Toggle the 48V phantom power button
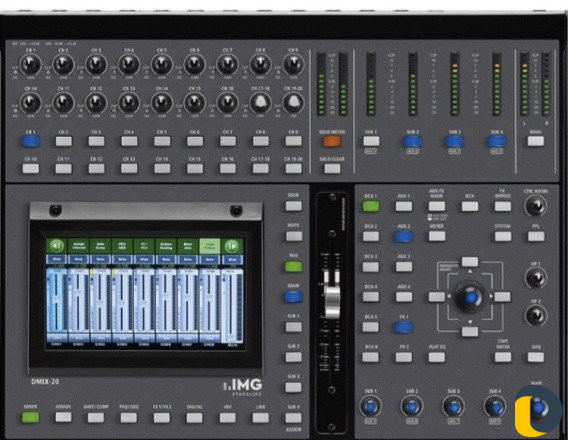 (x=227, y=418)
